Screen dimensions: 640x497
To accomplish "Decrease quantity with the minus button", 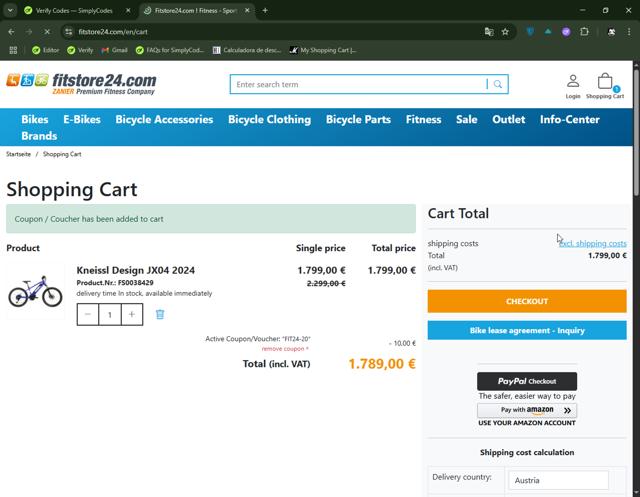I will [88, 314].
